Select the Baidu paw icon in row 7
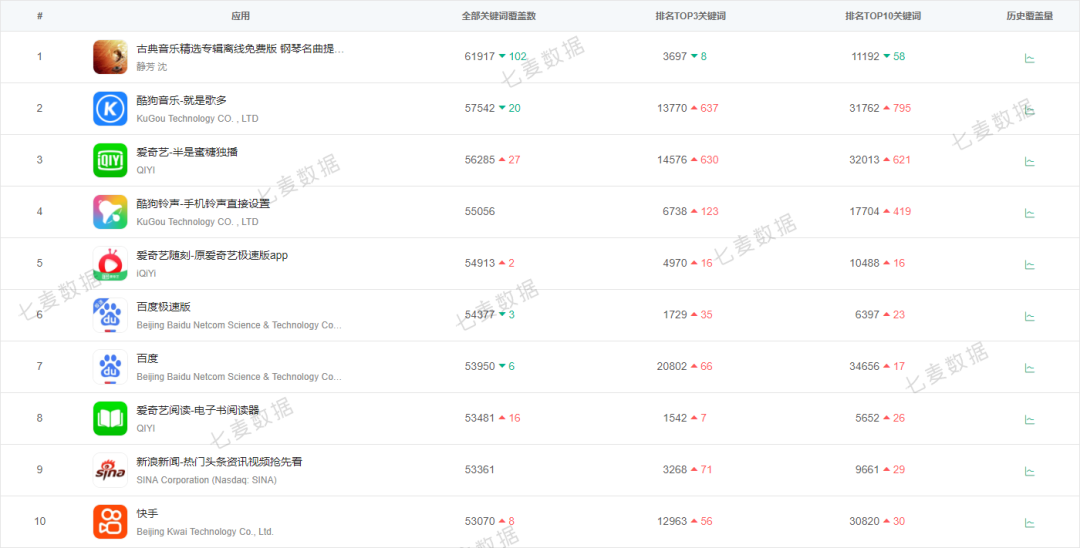Image resolution: width=1080 pixels, height=548 pixels. pyautogui.click(x=110, y=366)
